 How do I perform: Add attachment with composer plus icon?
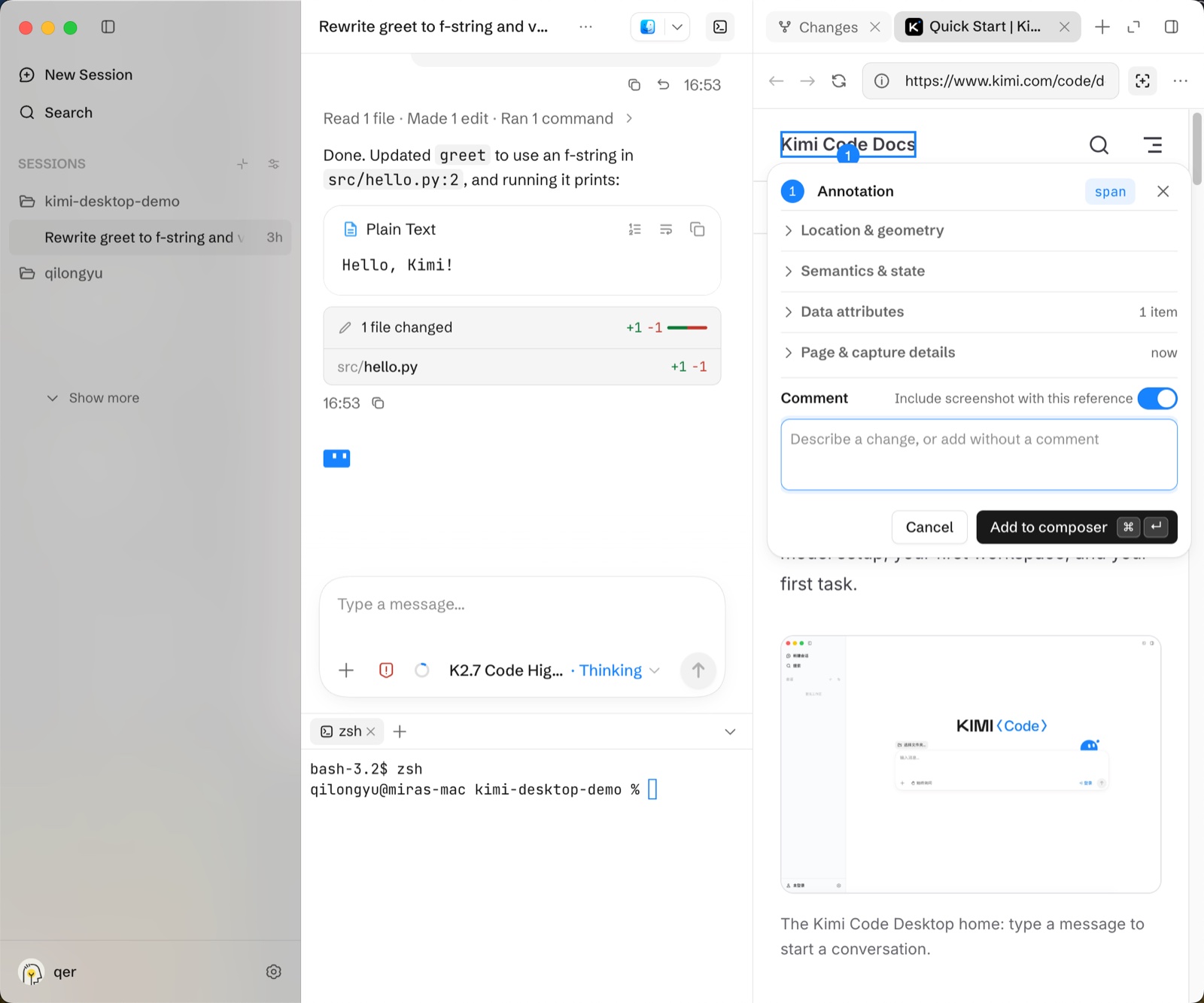pos(346,670)
